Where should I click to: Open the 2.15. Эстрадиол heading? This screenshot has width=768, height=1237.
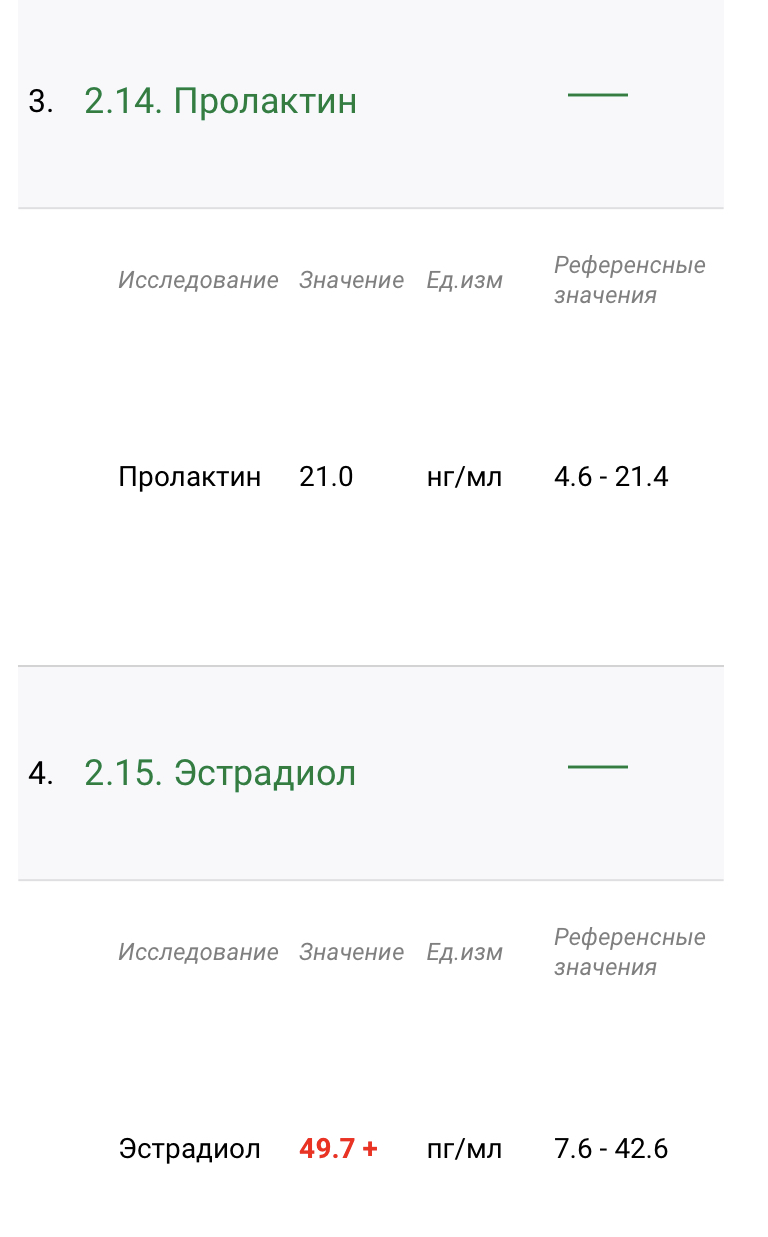(220, 773)
